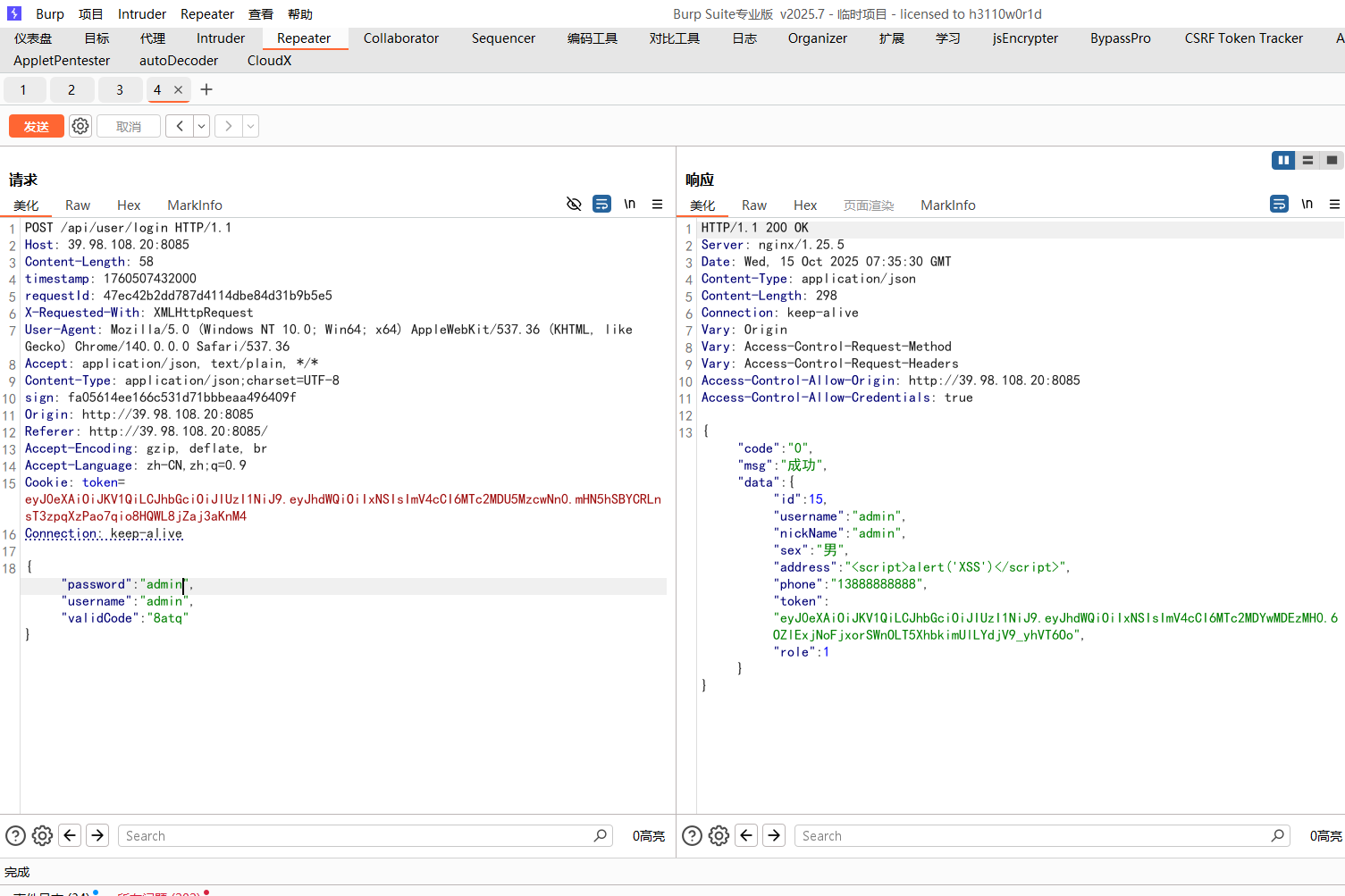Open search settings gear below response panel
The image size is (1345, 896).
719,835
